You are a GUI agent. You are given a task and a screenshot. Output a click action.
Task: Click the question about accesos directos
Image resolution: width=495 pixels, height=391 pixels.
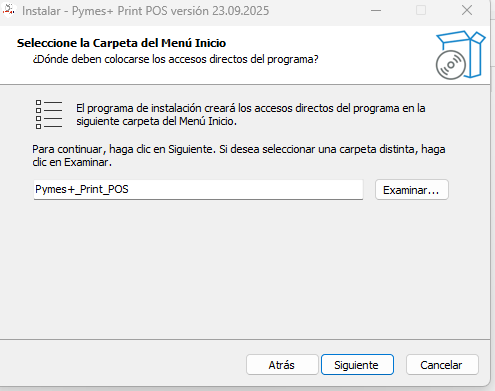pos(175,59)
